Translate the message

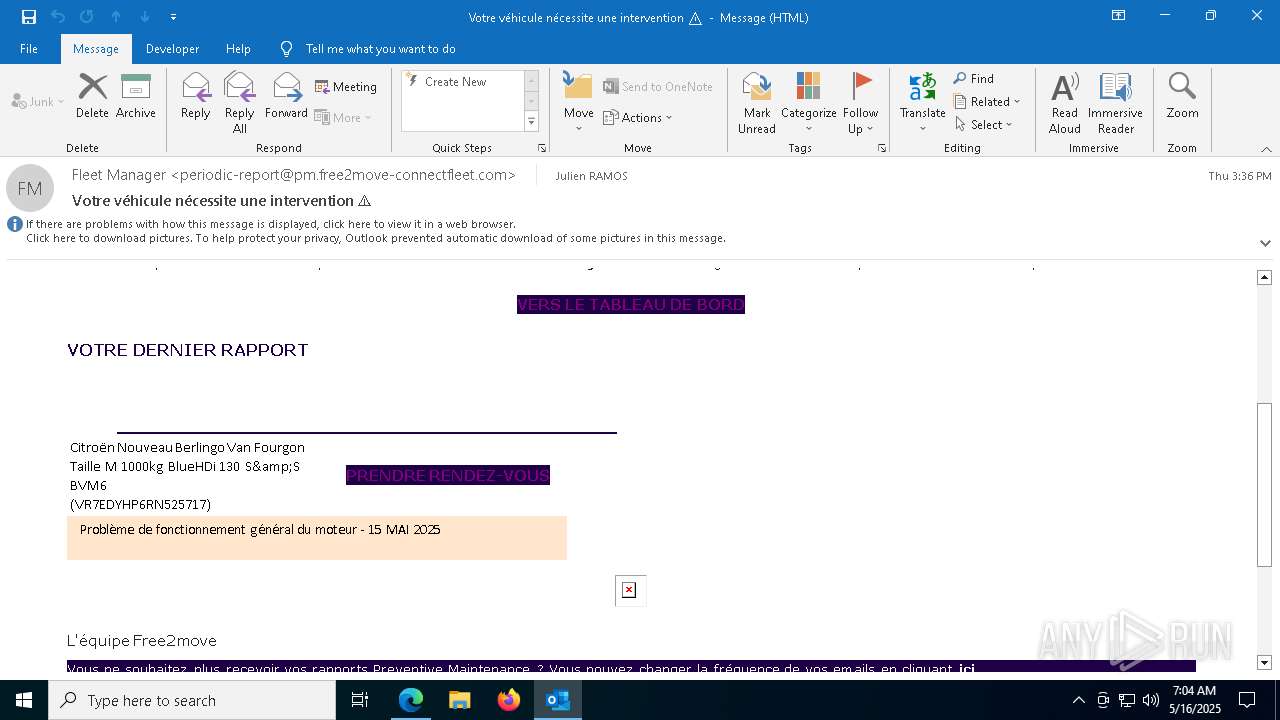pos(922,102)
